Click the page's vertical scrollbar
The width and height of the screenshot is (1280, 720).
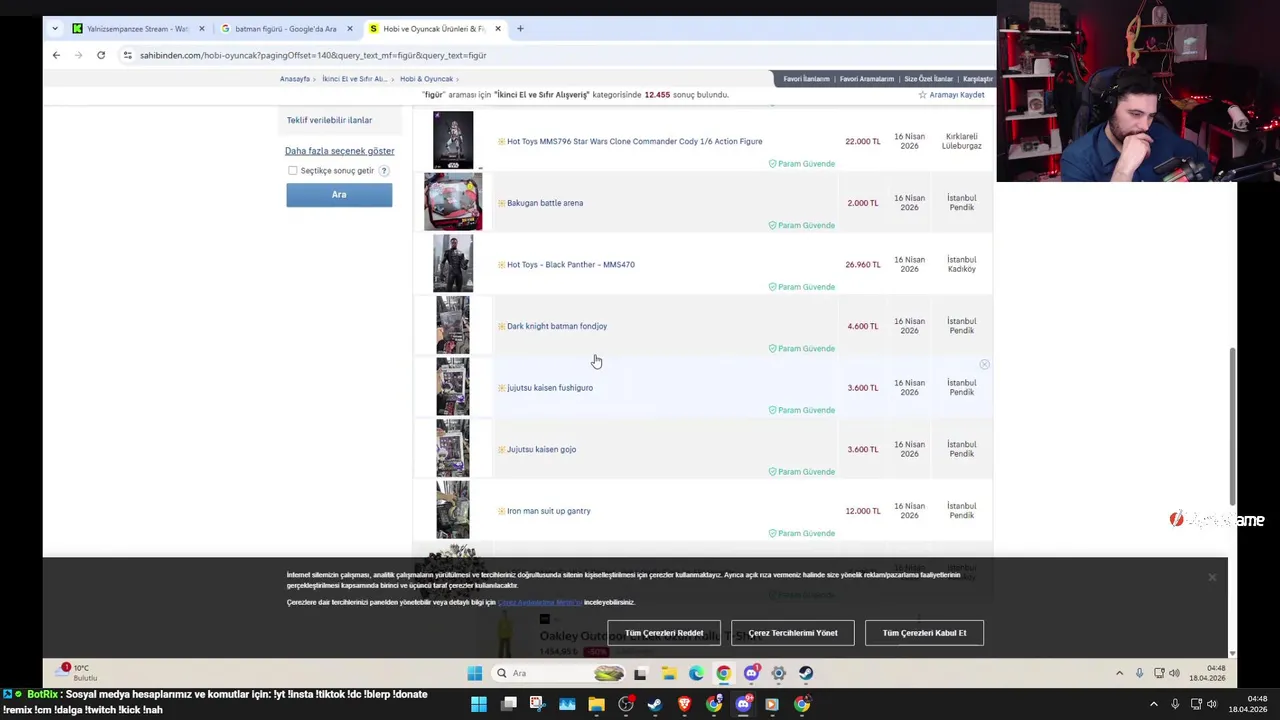[x=1232, y=427]
